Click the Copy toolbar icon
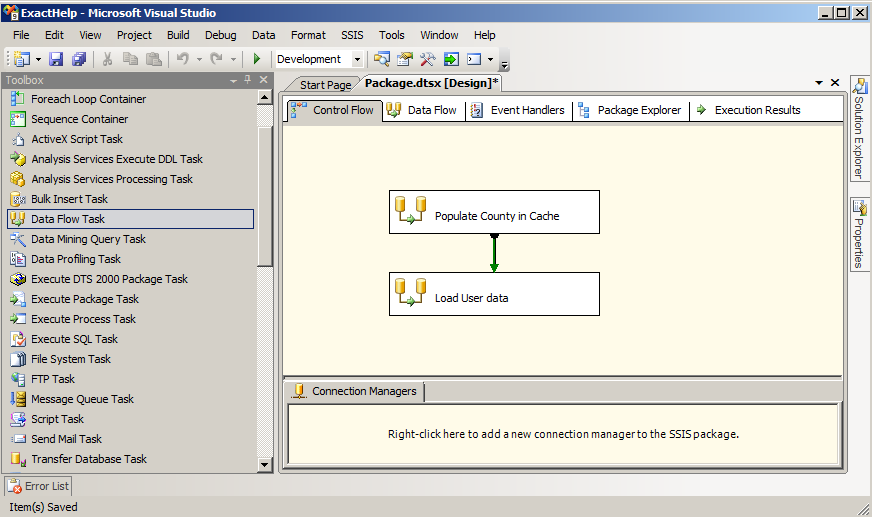872x517 pixels. pyautogui.click(x=131, y=59)
